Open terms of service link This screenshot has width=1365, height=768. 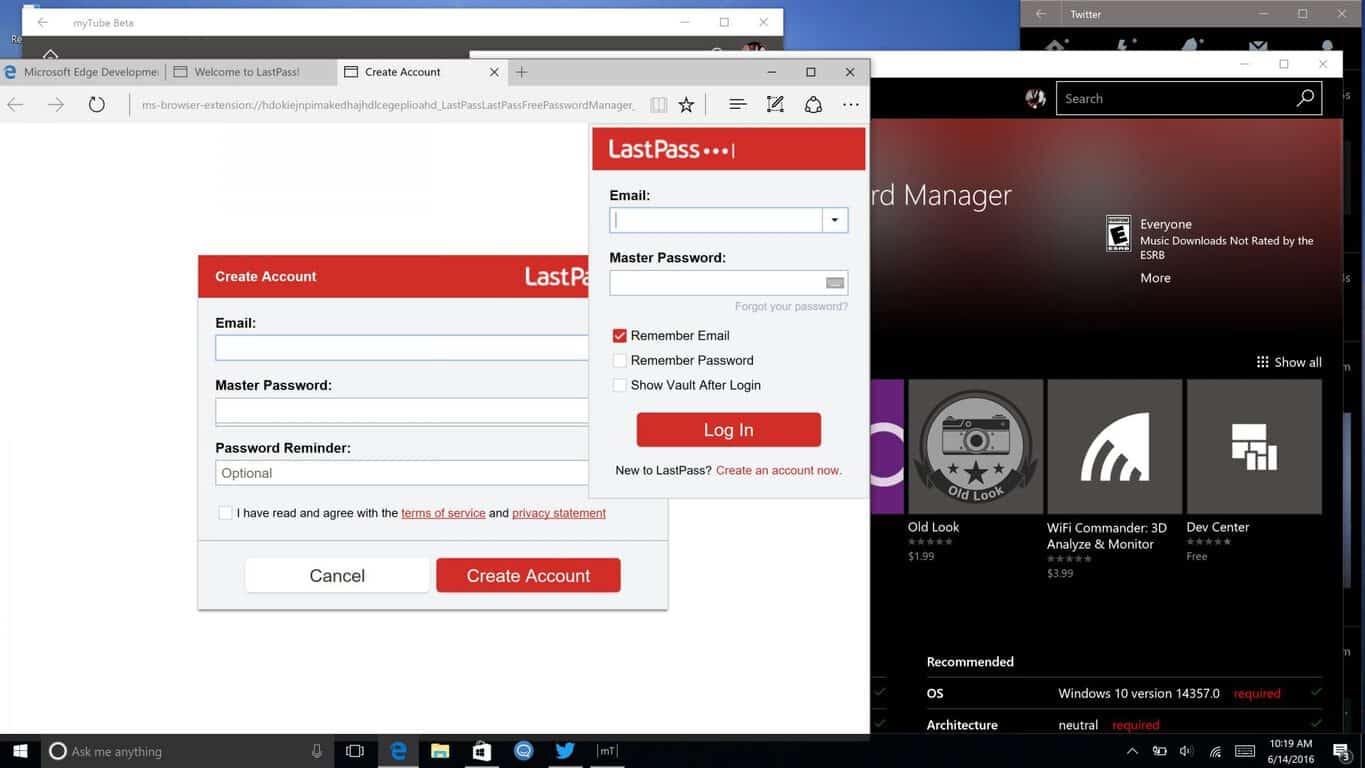(443, 513)
